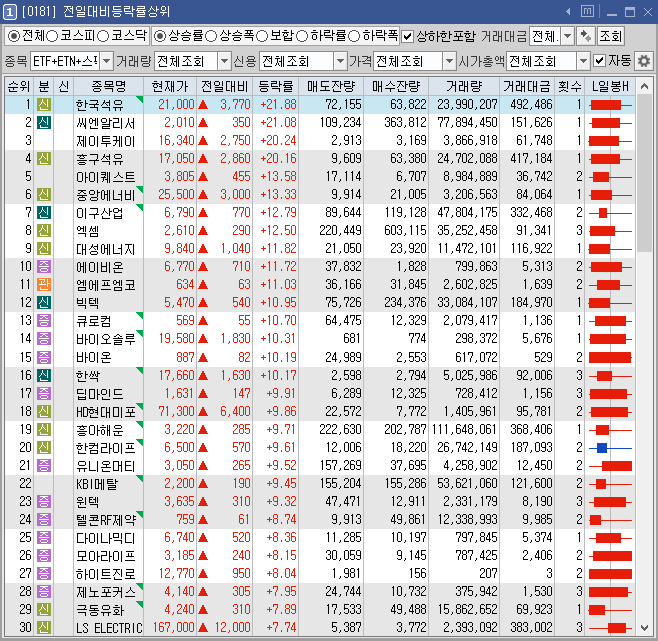Image resolution: width=658 pixels, height=641 pixels.
Task: Click the 신 badge for 한국석유
Action: [x=44, y=104]
